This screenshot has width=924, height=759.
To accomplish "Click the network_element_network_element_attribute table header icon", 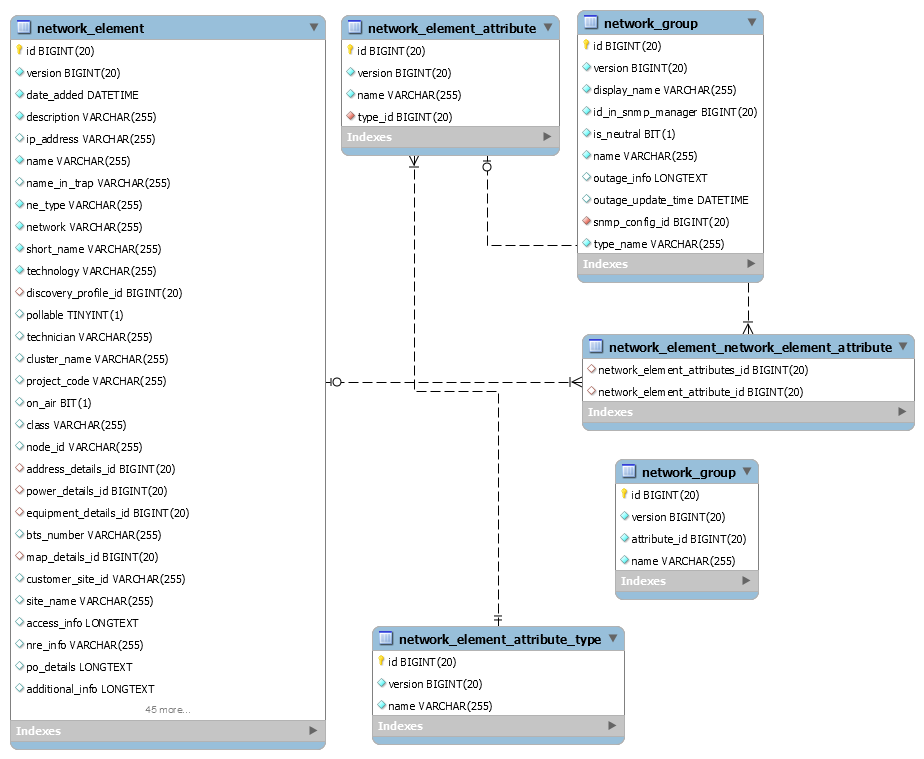I will (x=596, y=347).
